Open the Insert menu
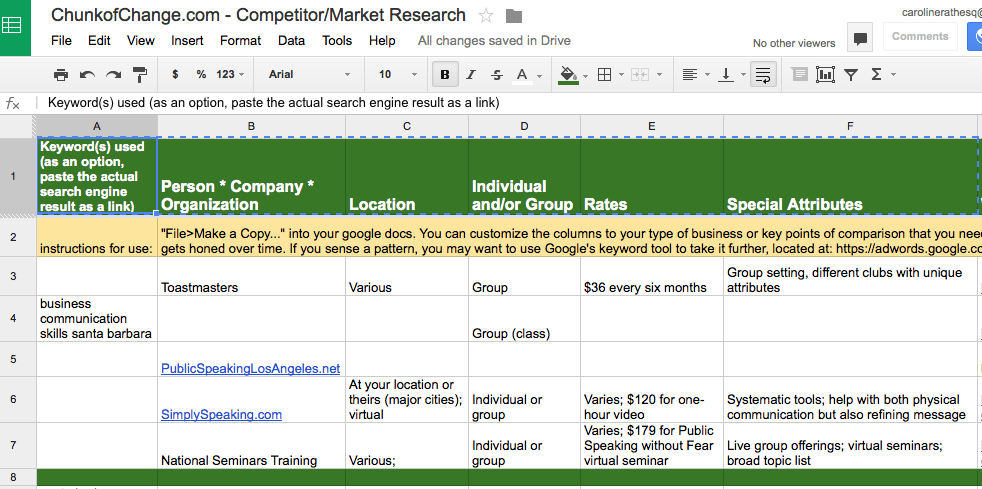This screenshot has width=982, height=489. (x=187, y=41)
